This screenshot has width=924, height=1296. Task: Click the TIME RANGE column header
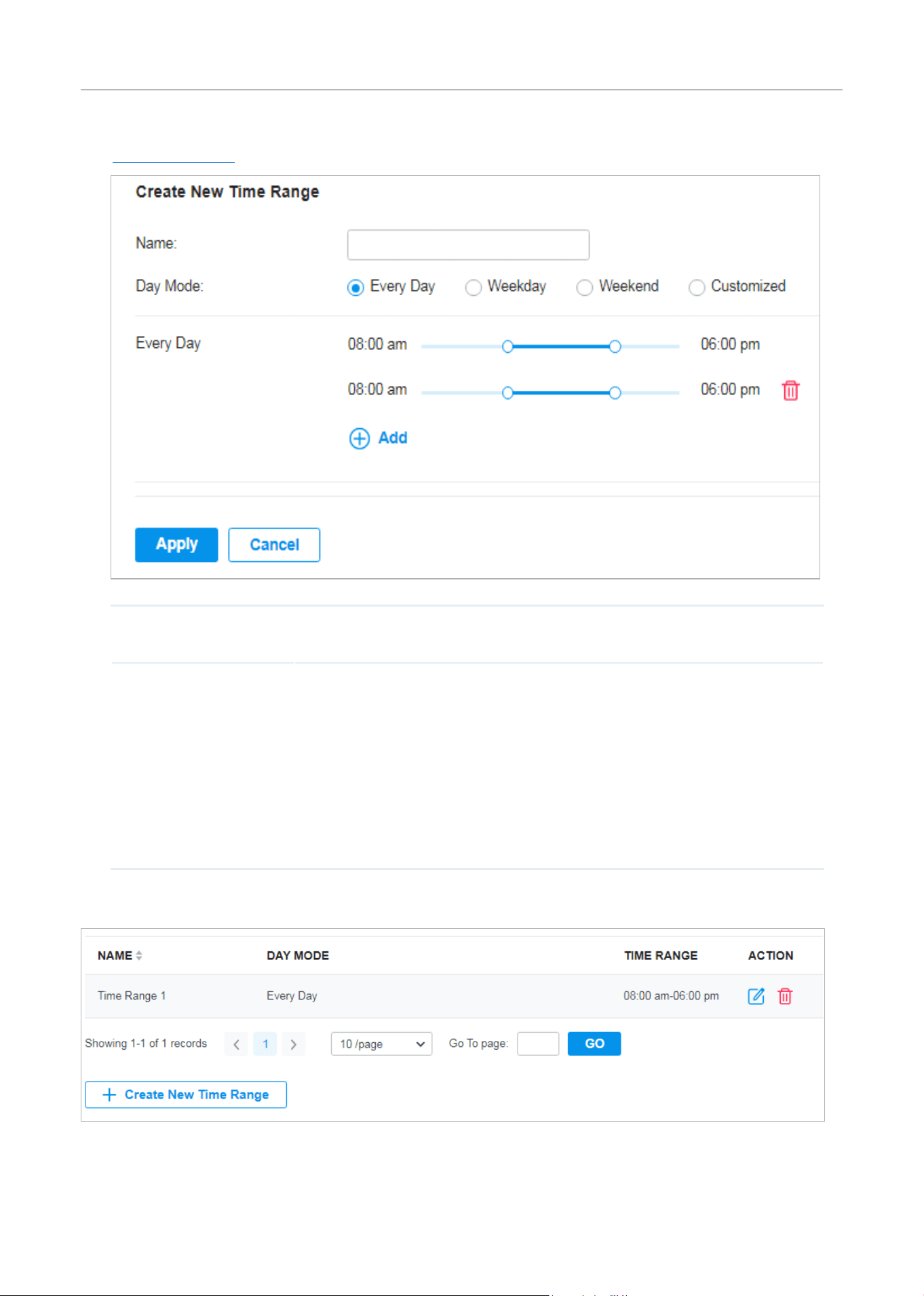click(661, 955)
